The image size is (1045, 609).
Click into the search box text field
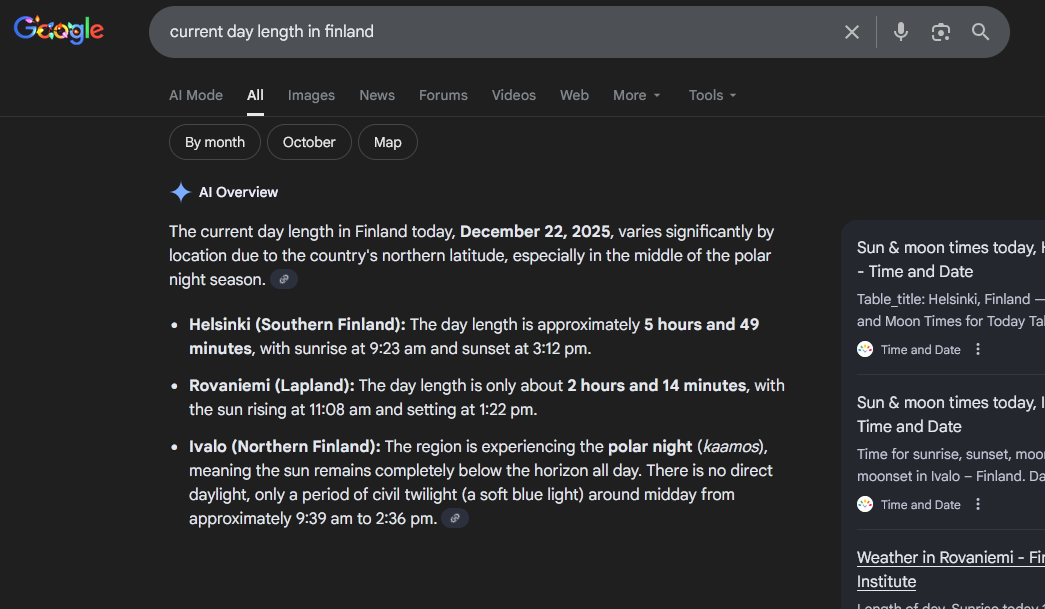pyautogui.click(x=493, y=32)
